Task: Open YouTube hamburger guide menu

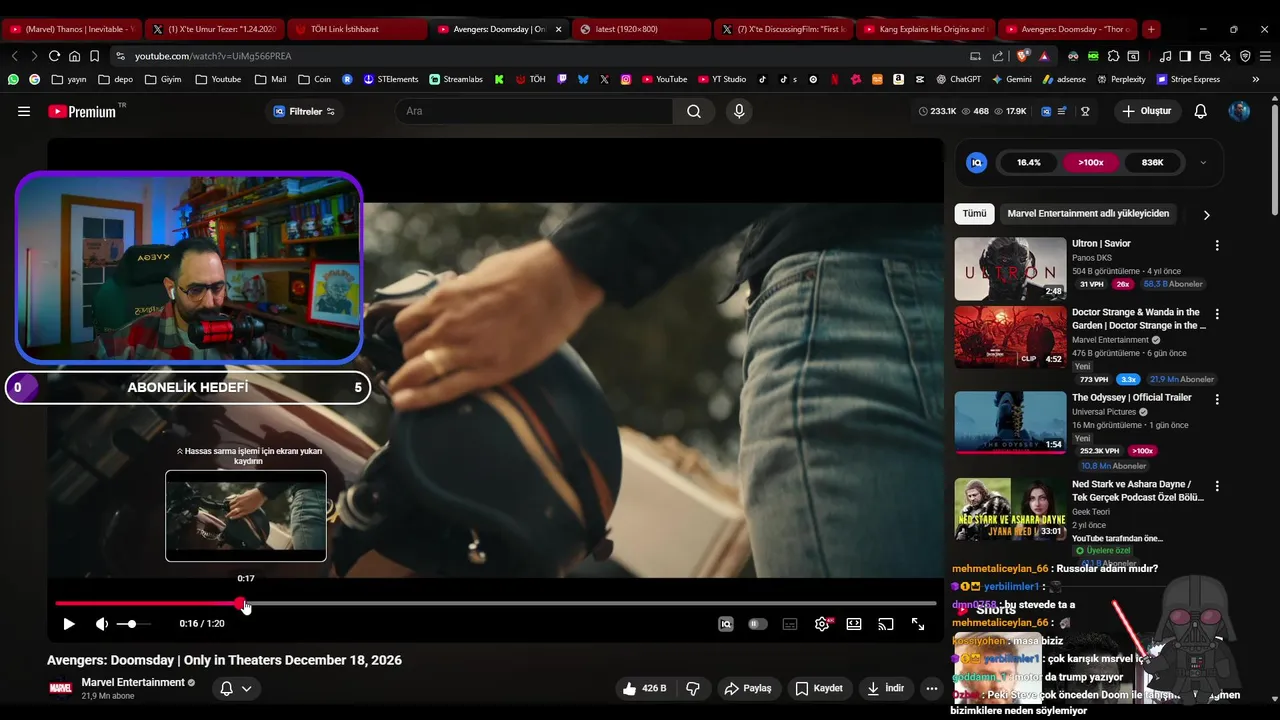Action: pos(24,111)
